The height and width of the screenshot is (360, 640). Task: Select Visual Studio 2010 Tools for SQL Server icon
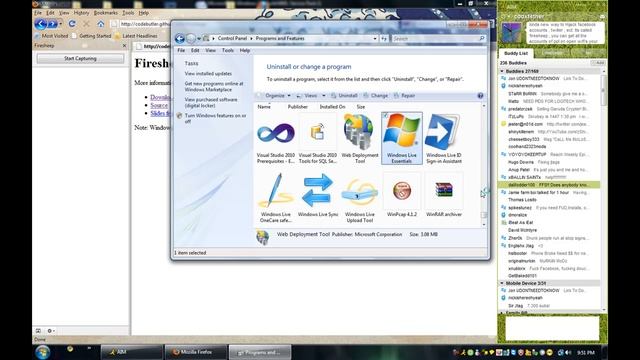tap(318, 138)
